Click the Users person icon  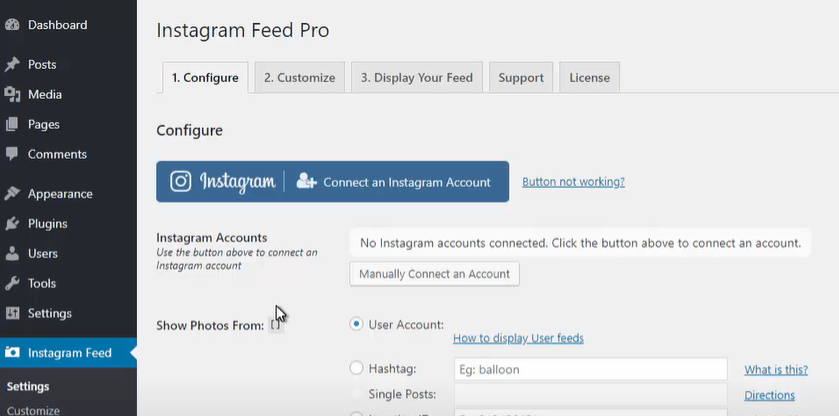tap(12, 254)
